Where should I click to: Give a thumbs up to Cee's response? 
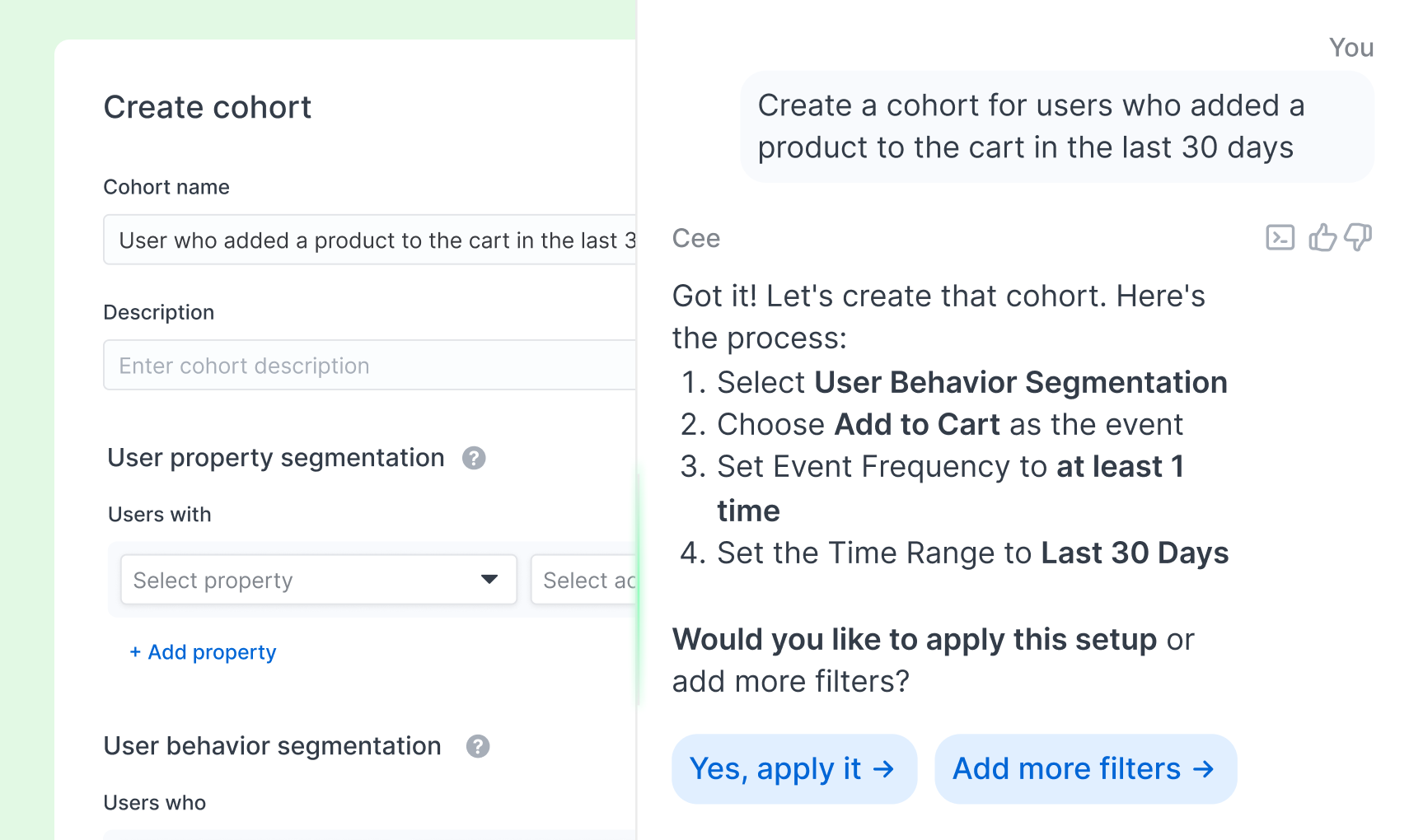1322,237
